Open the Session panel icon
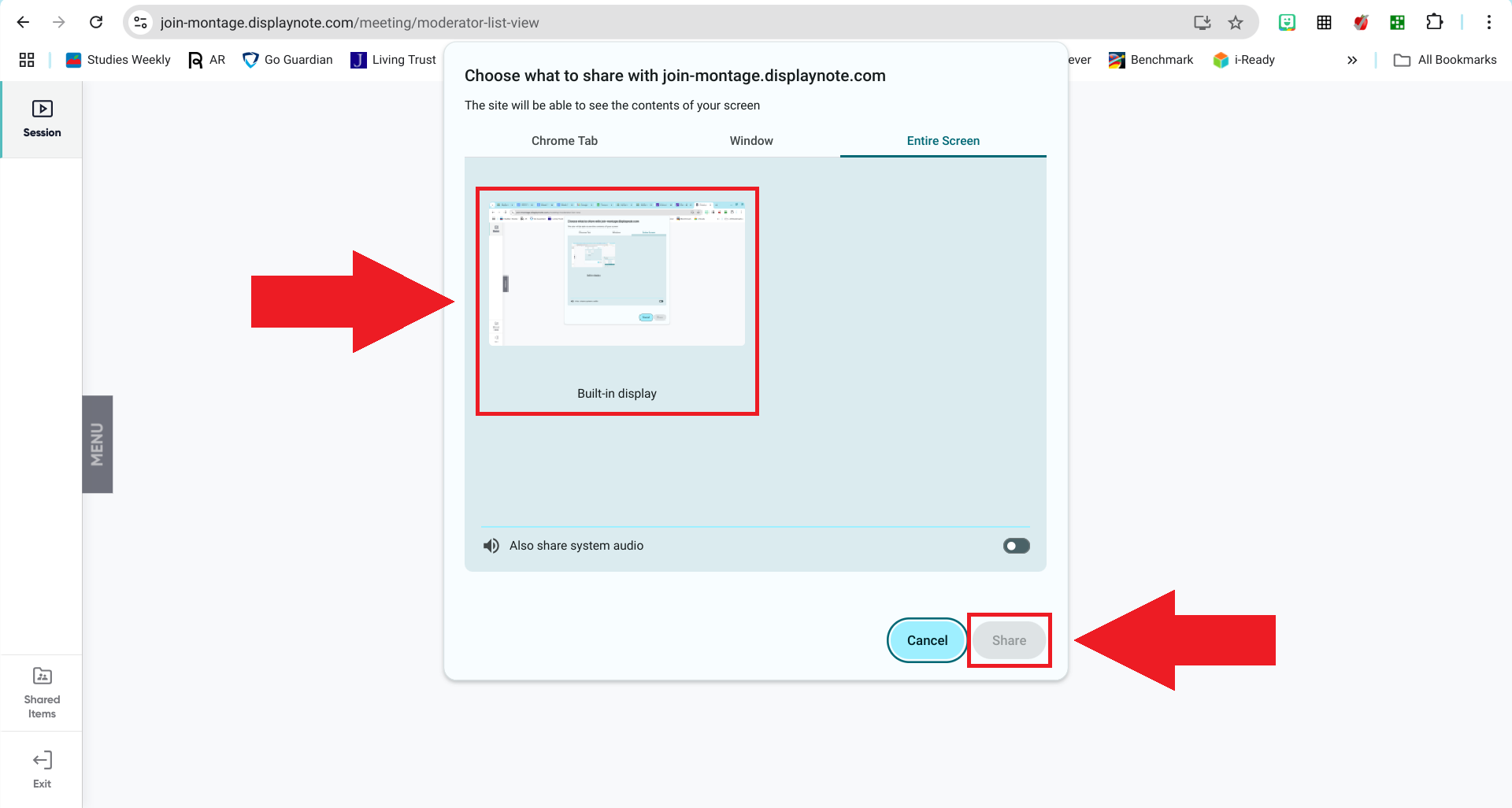Image resolution: width=1512 pixels, height=808 pixels. (x=42, y=118)
